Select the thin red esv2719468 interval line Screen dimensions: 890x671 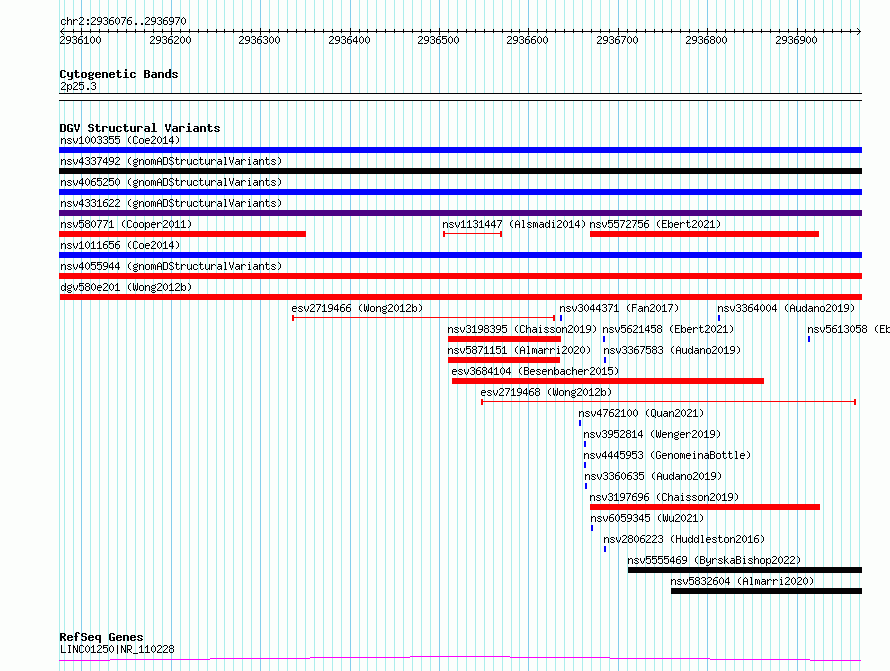669,402
